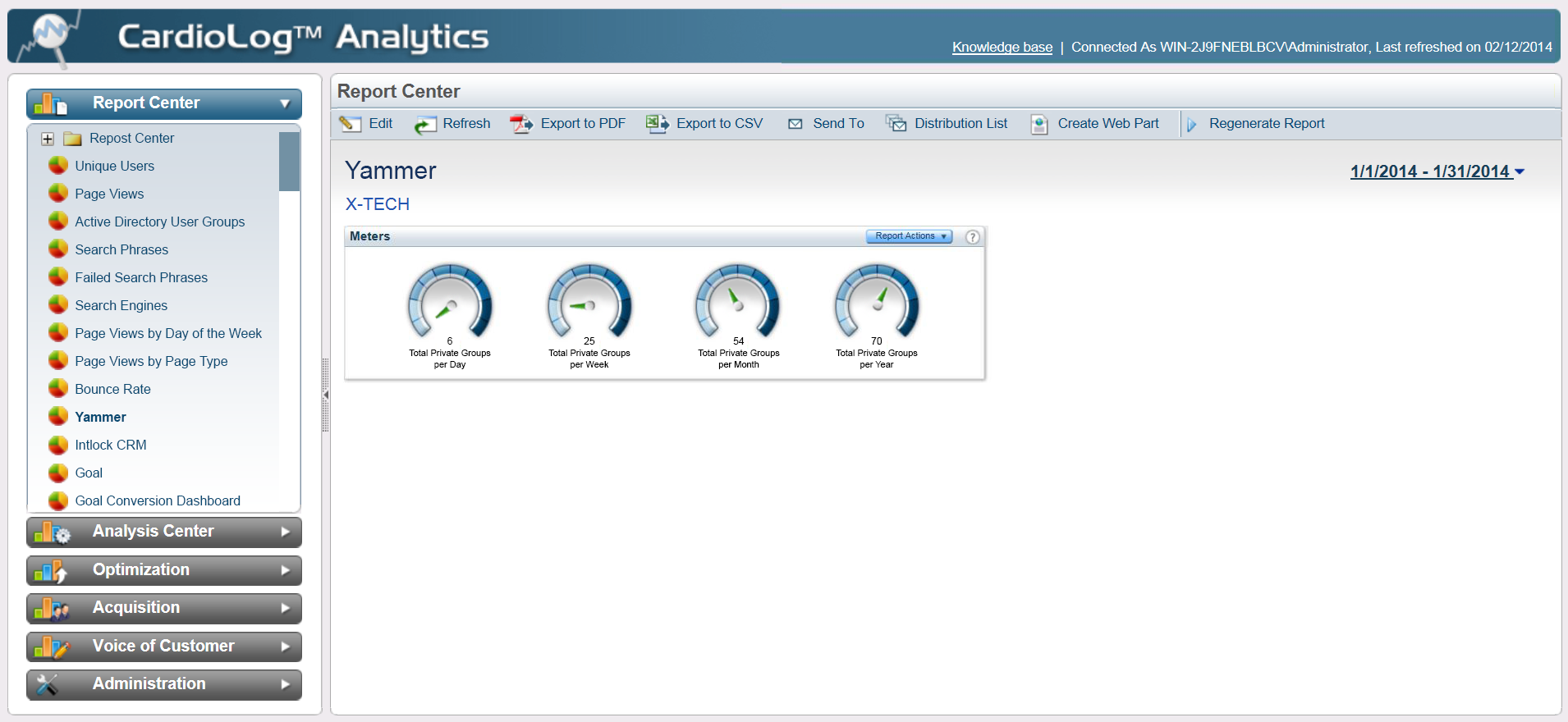Screen dimensions: 1568x722
Task: Click the Send To envelope icon
Action: pos(795,124)
